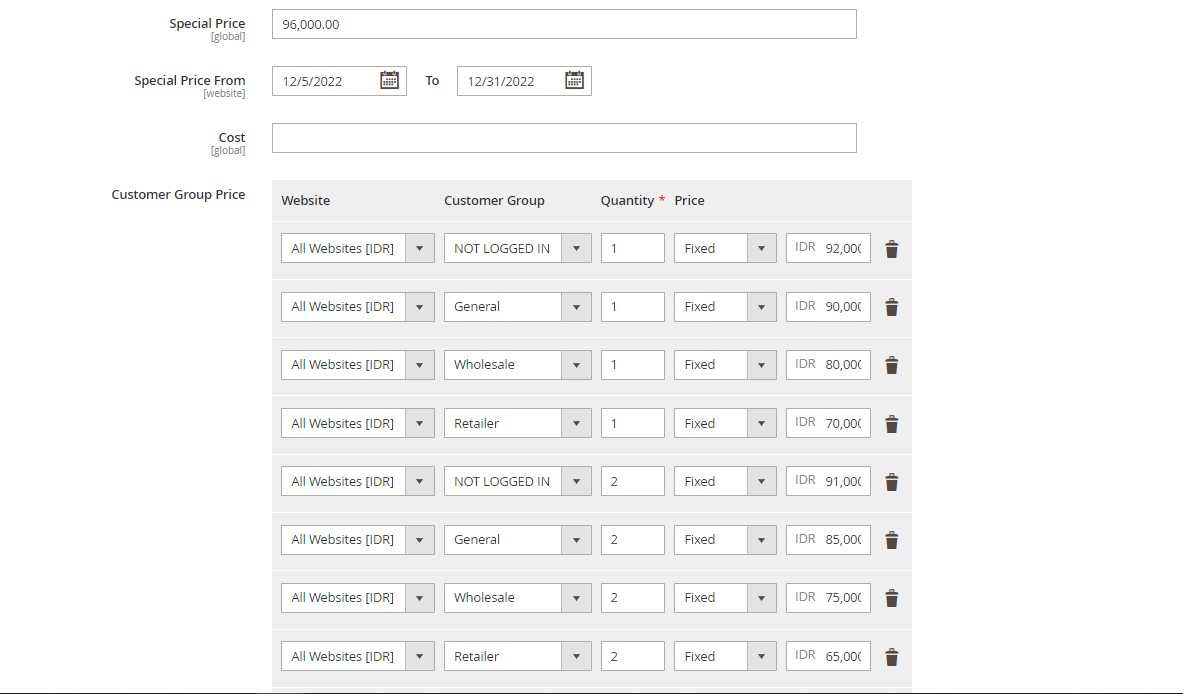Open the Fixed price type dropdown for Wholesale
This screenshot has width=1183, height=694.
[763, 364]
